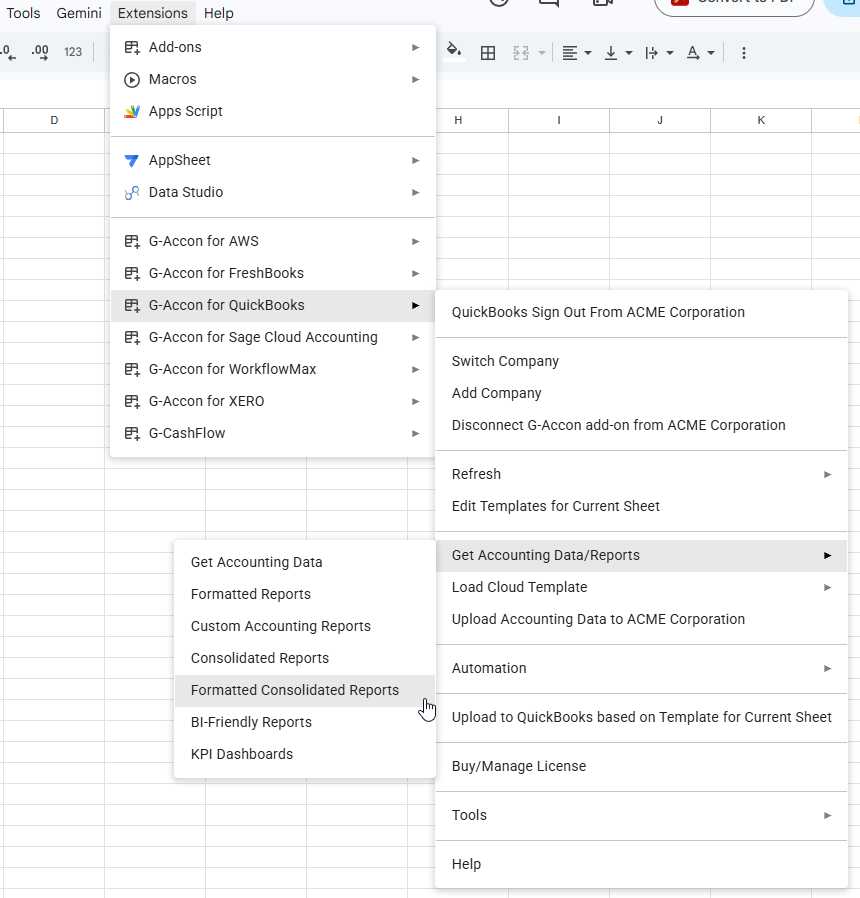Choose Formatted Reports
Viewport: 860px width, 898px height.
[305, 594]
